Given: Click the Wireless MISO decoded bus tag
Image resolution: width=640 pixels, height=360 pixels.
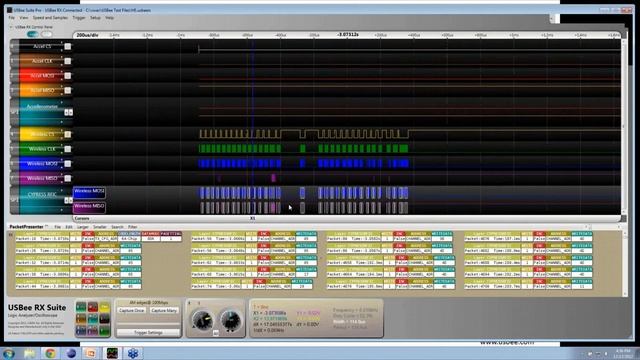Looking at the screenshot, I should tap(89, 208).
